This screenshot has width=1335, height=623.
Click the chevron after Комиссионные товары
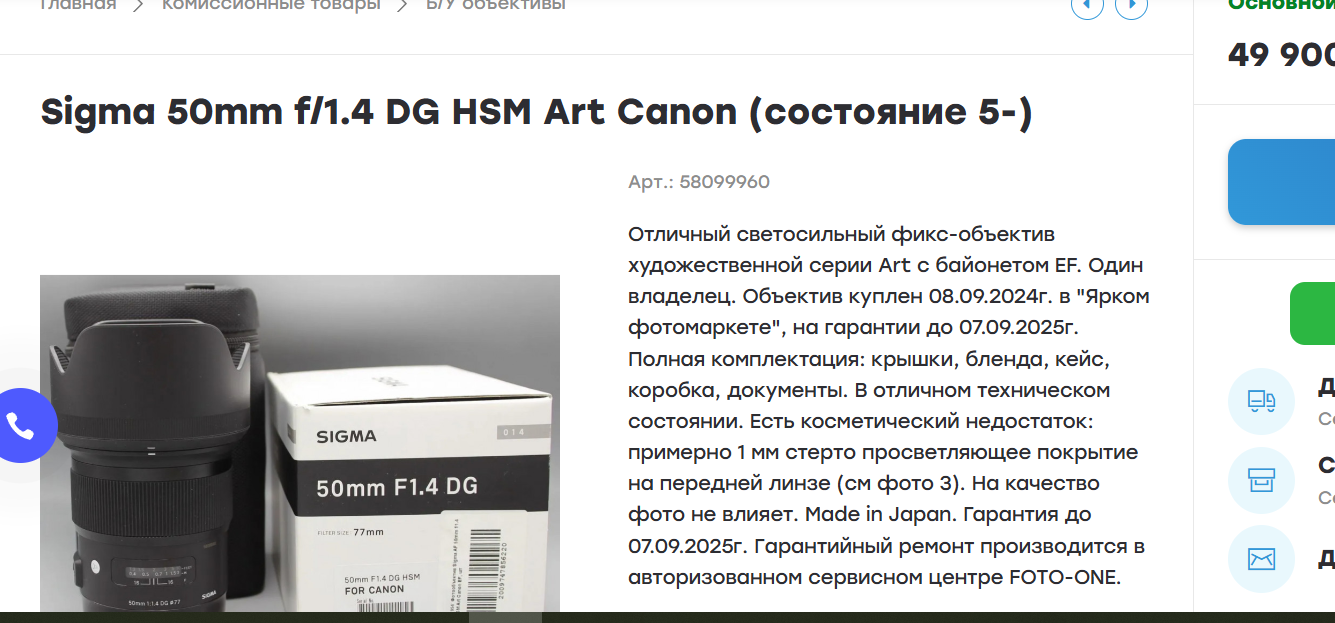click(403, 5)
